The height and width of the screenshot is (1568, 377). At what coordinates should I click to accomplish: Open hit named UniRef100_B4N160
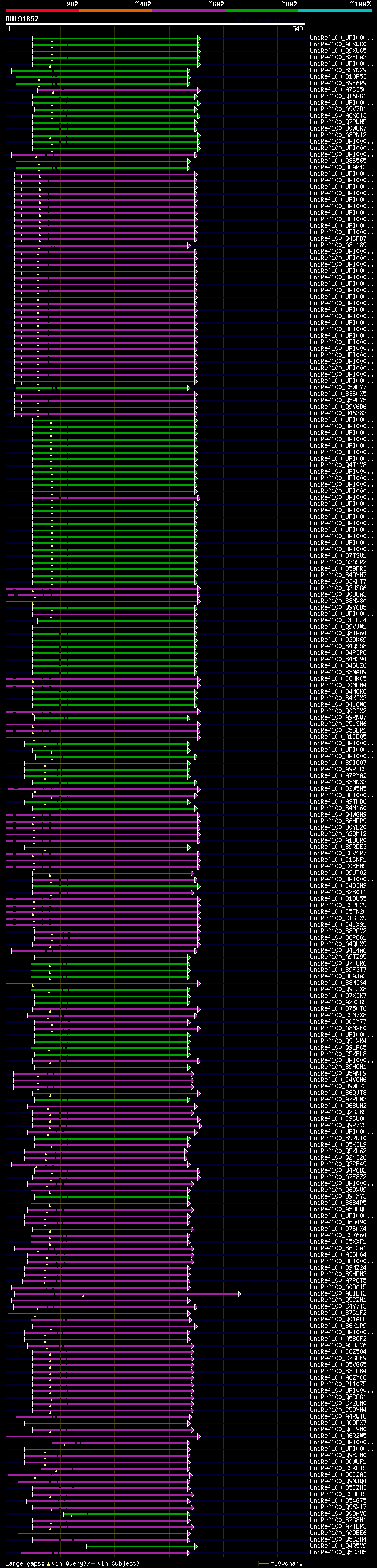338,808
